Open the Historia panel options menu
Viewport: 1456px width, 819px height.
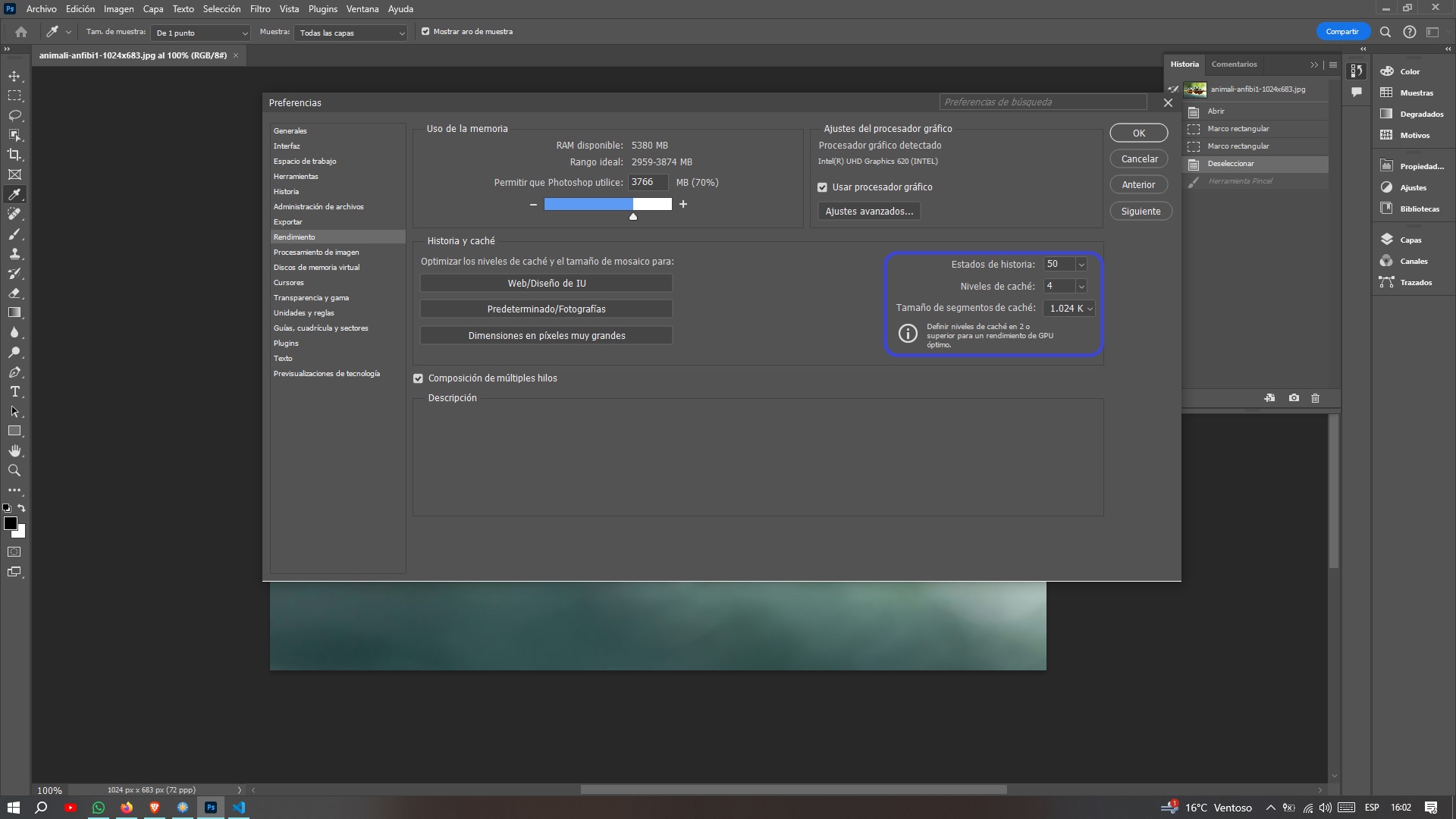click(x=1333, y=64)
